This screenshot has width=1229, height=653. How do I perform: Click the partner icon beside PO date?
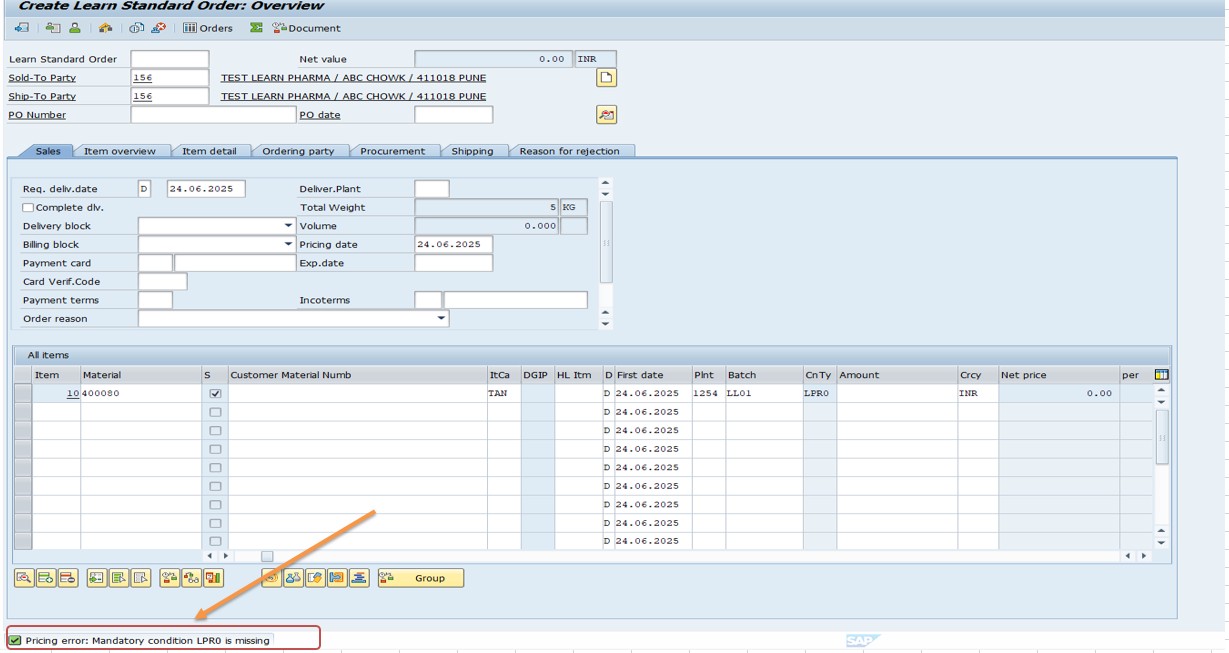click(x=606, y=115)
